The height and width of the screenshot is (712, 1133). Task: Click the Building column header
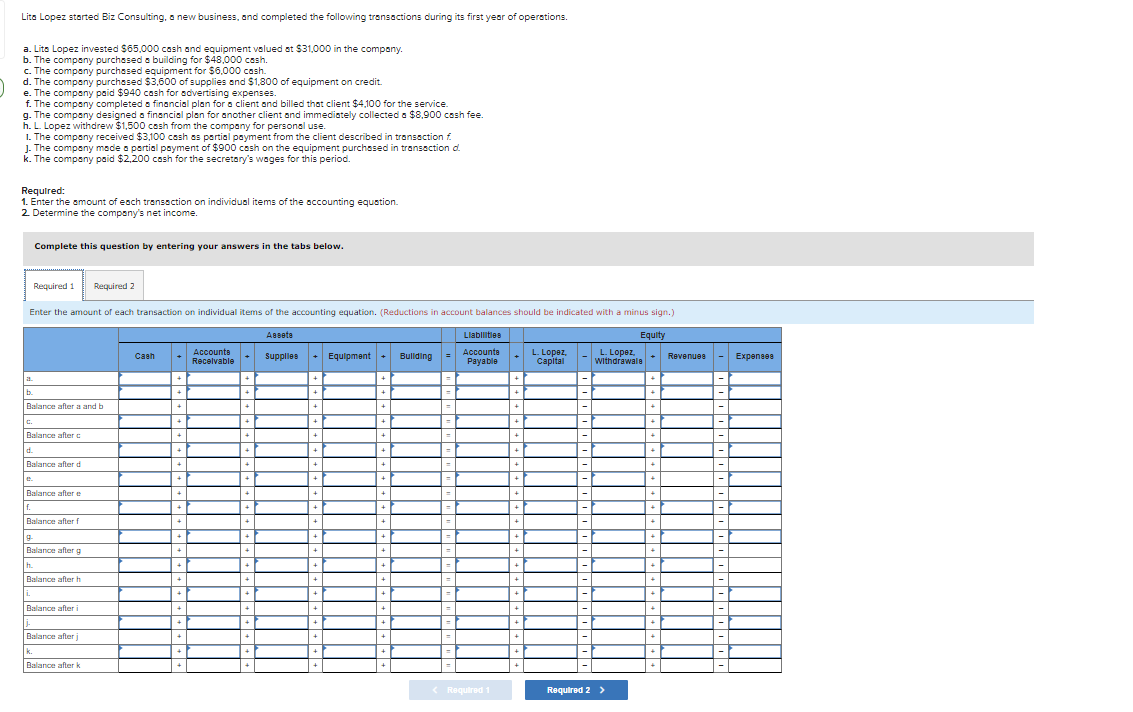coord(416,356)
